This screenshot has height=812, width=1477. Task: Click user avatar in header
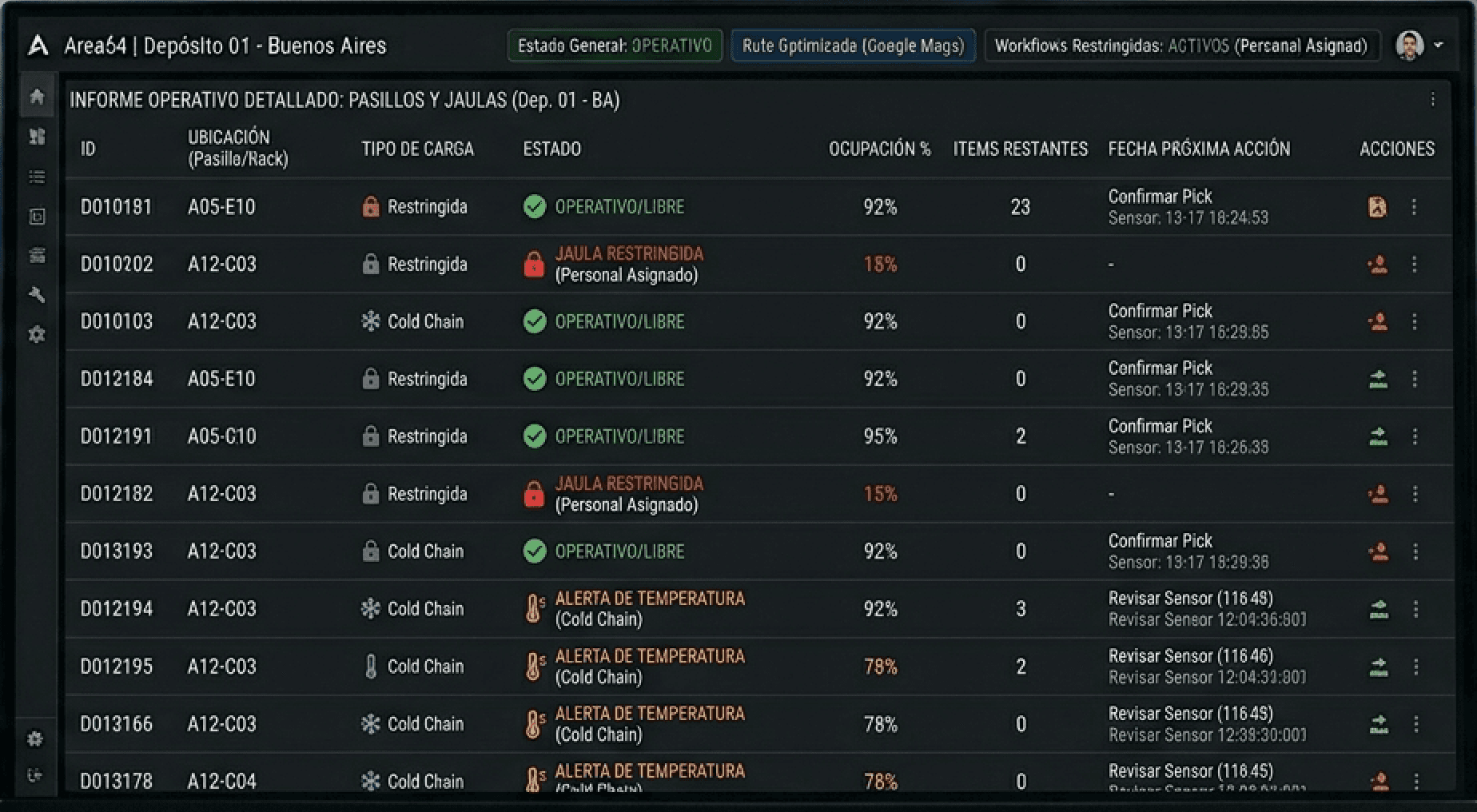(1410, 46)
